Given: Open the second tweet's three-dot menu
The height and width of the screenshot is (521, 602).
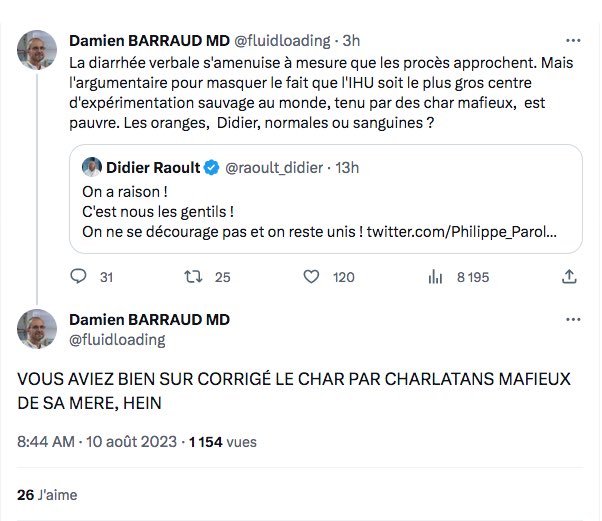Looking at the screenshot, I should pos(572,320).
